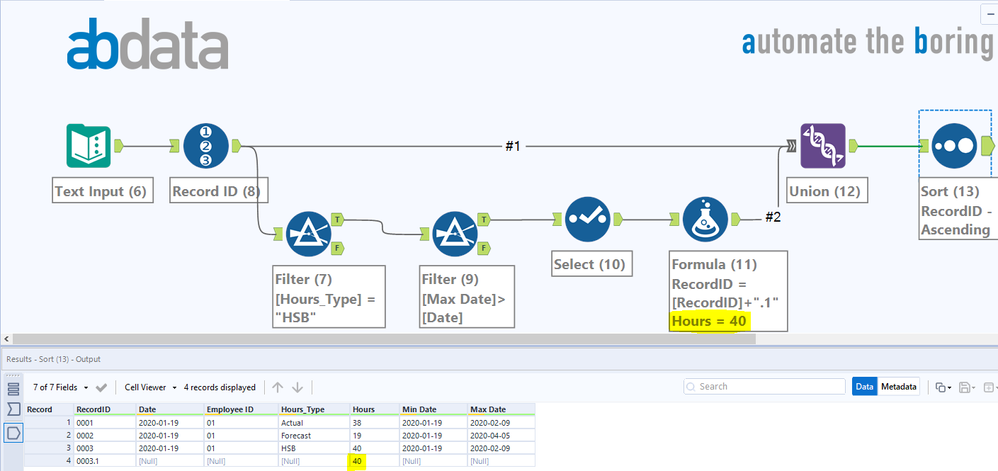The height and width of the screenshot is (471, 998).
Task: Click Filter (7) annotation label
Action: pos(328,297)
